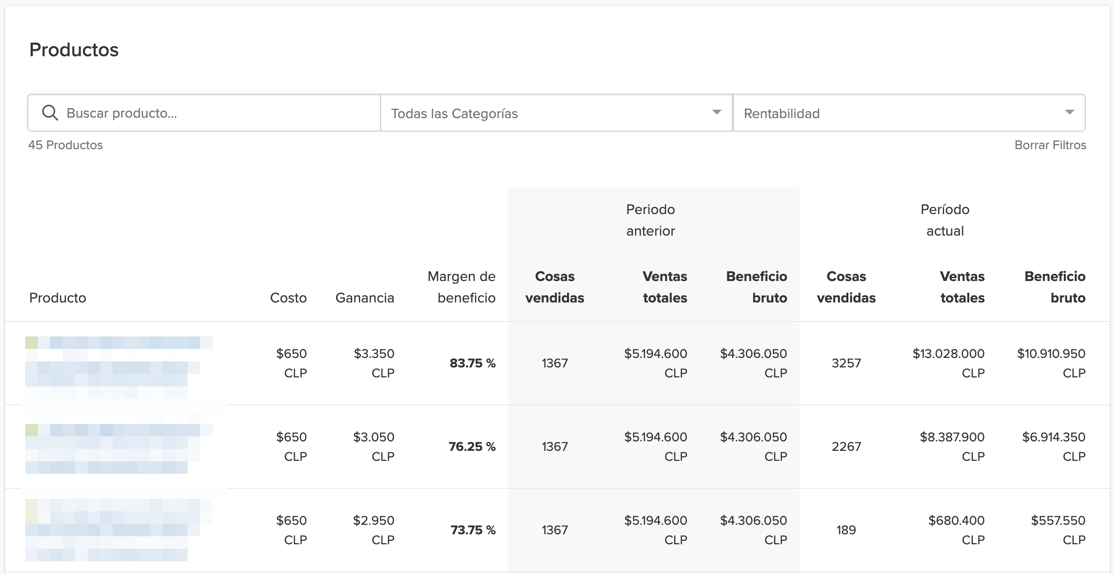1114x574 pixels.
Task: Click the 189 cosas vendidas value
Action: 846,530
